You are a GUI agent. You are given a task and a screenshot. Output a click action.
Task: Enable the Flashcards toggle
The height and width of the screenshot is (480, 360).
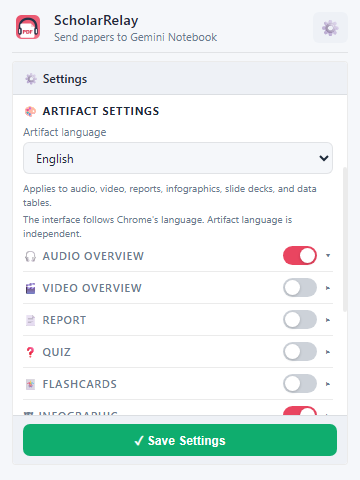300,384
